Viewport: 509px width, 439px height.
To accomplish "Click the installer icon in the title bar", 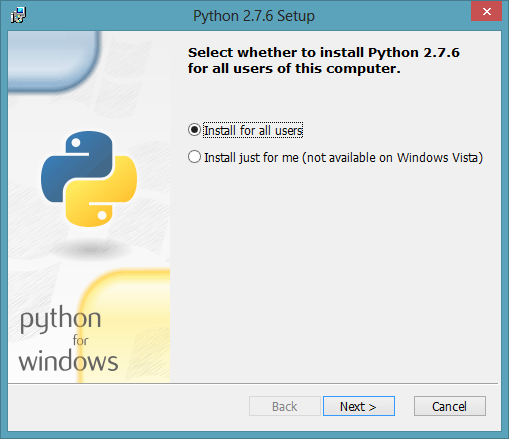I will [x=18, y=15].
